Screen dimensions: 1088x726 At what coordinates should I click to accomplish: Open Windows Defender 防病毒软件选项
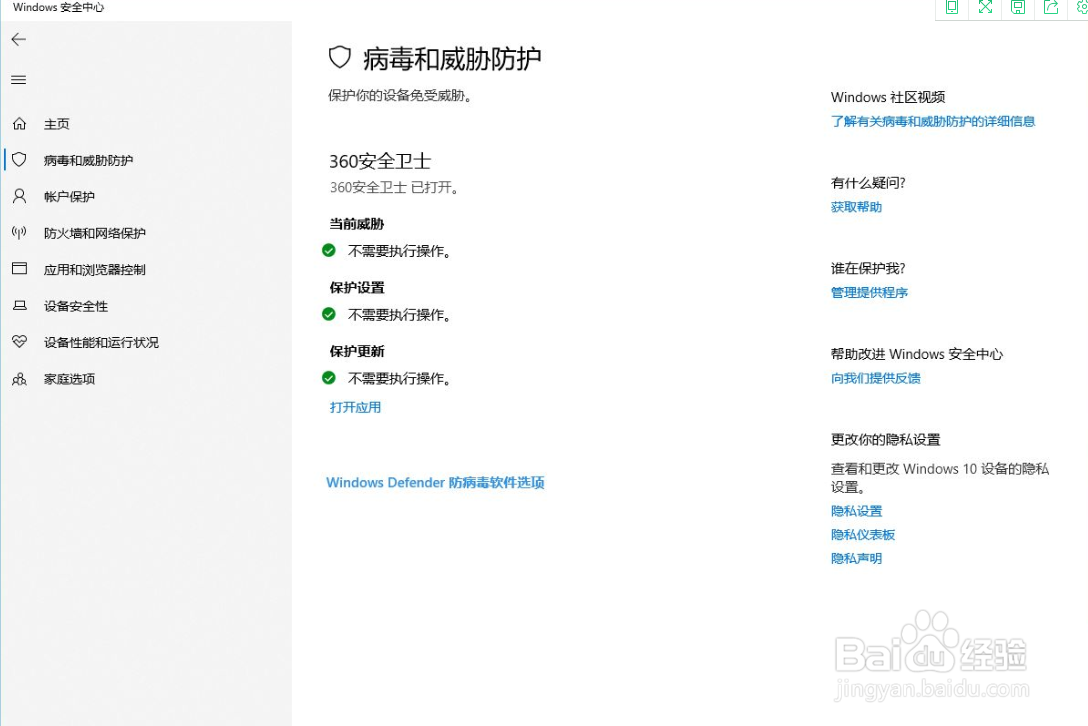[435, 482]
